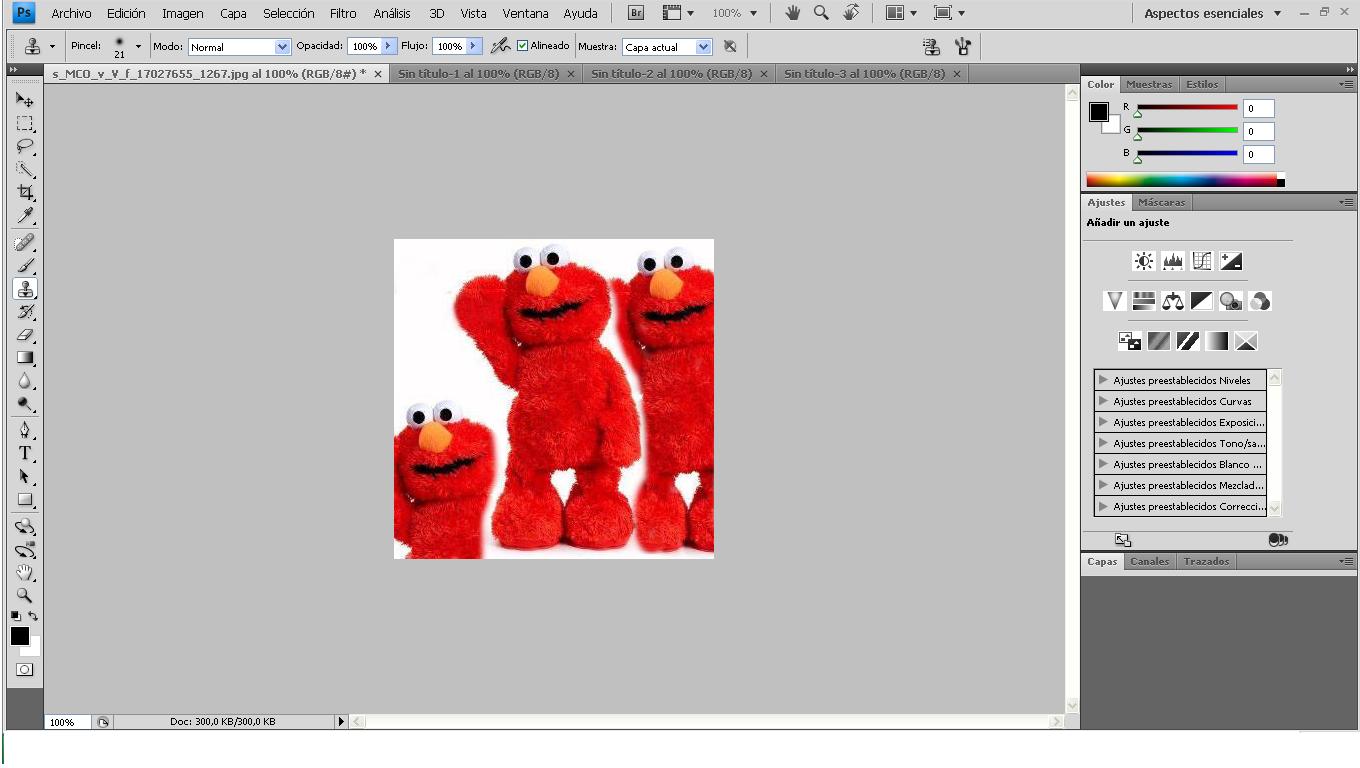The height and width of the screenshot is (768, 1360).
Task: Select the 3D Orbit camera tool
Action: tap(25, 549)
